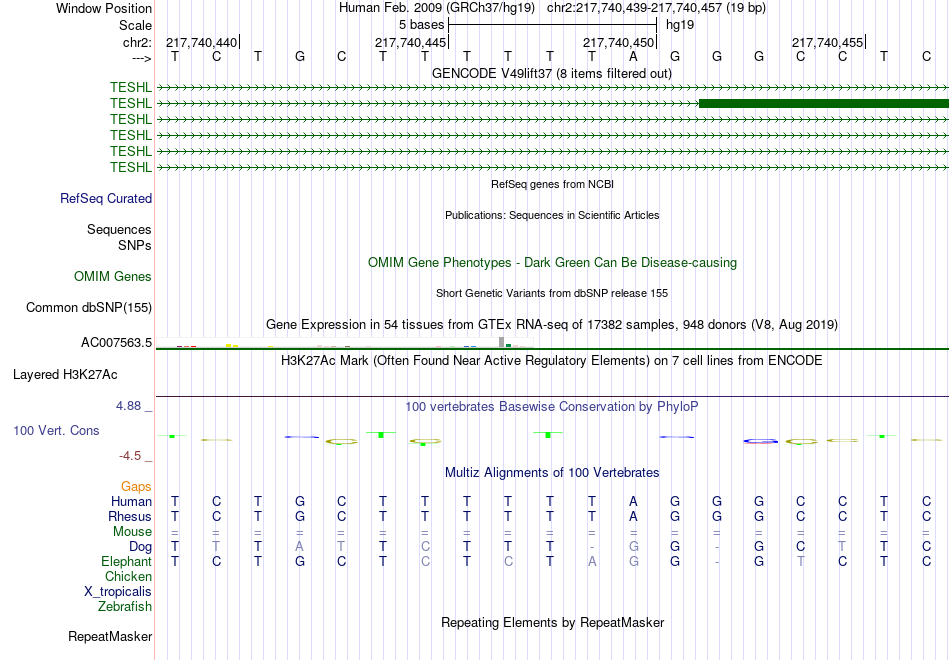Click the 'Layered H3K27Ac' track label

(65, 375)
